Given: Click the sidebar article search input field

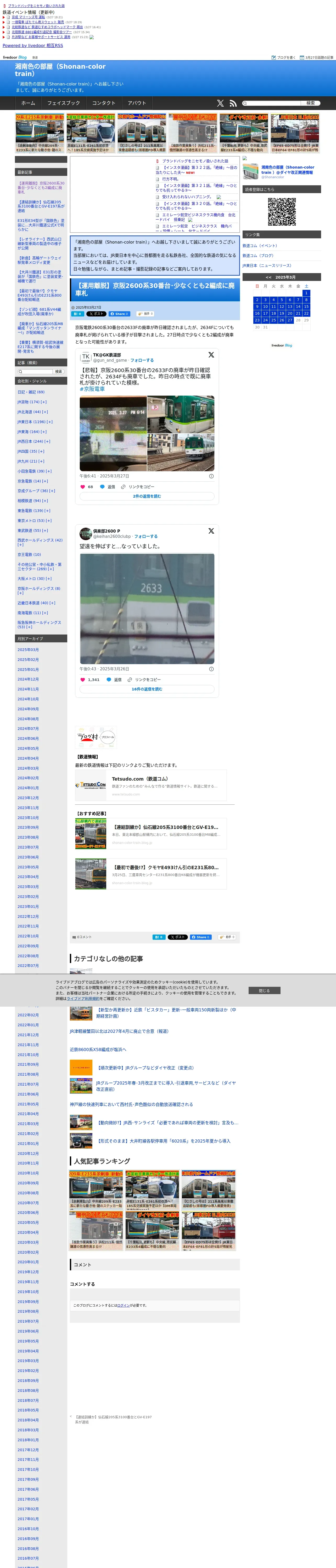Looking at the screenshot, I should [35, 371].
